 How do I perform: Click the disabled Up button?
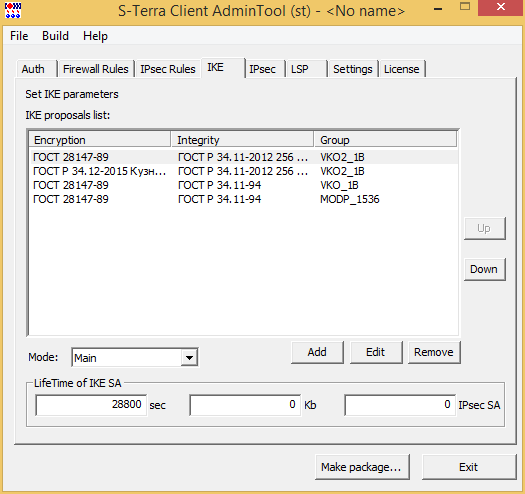[484, 228]
